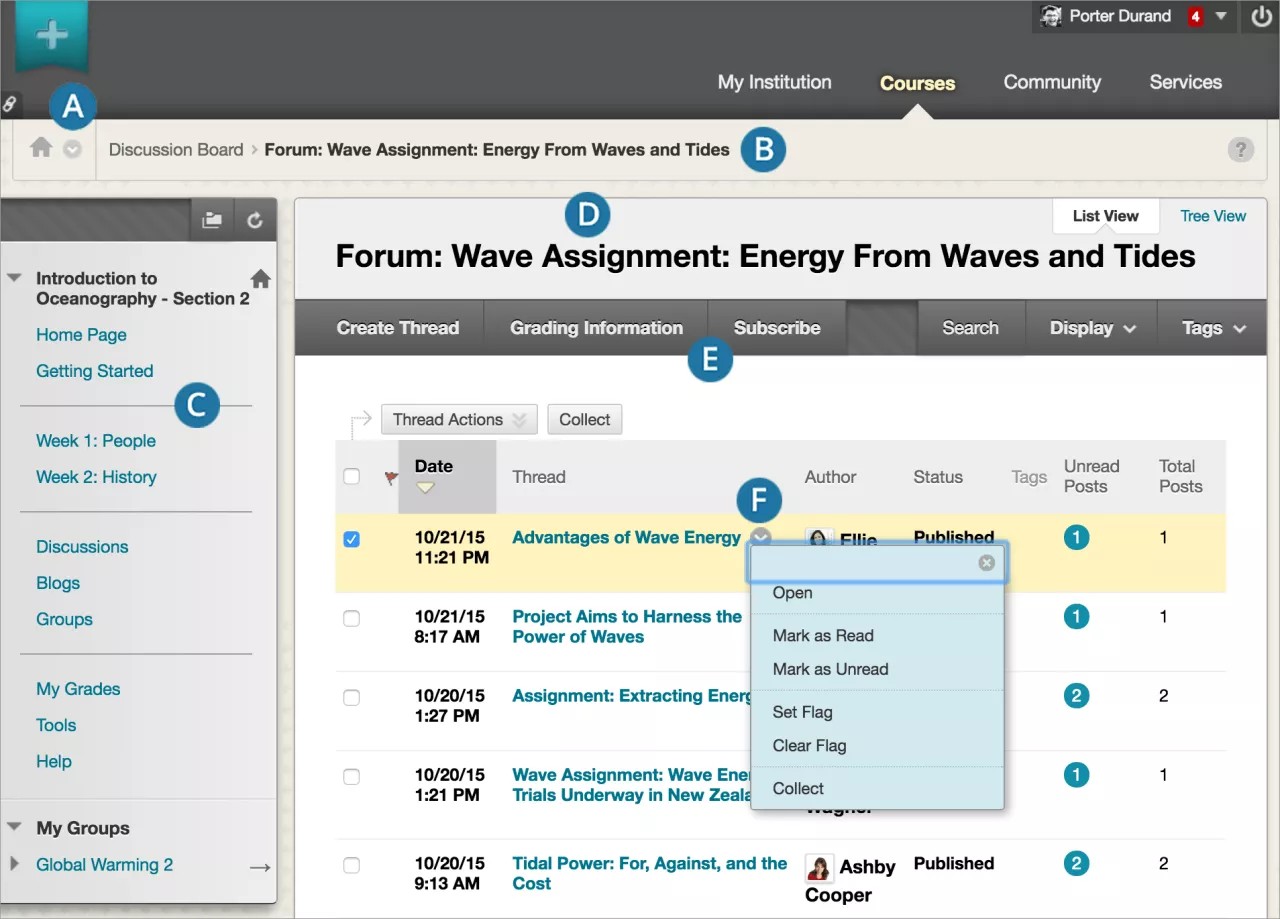The width and height of the screenshot is (1280, 919).
Task: Open the Display dropdown menu
Action: click(1092, 328)
